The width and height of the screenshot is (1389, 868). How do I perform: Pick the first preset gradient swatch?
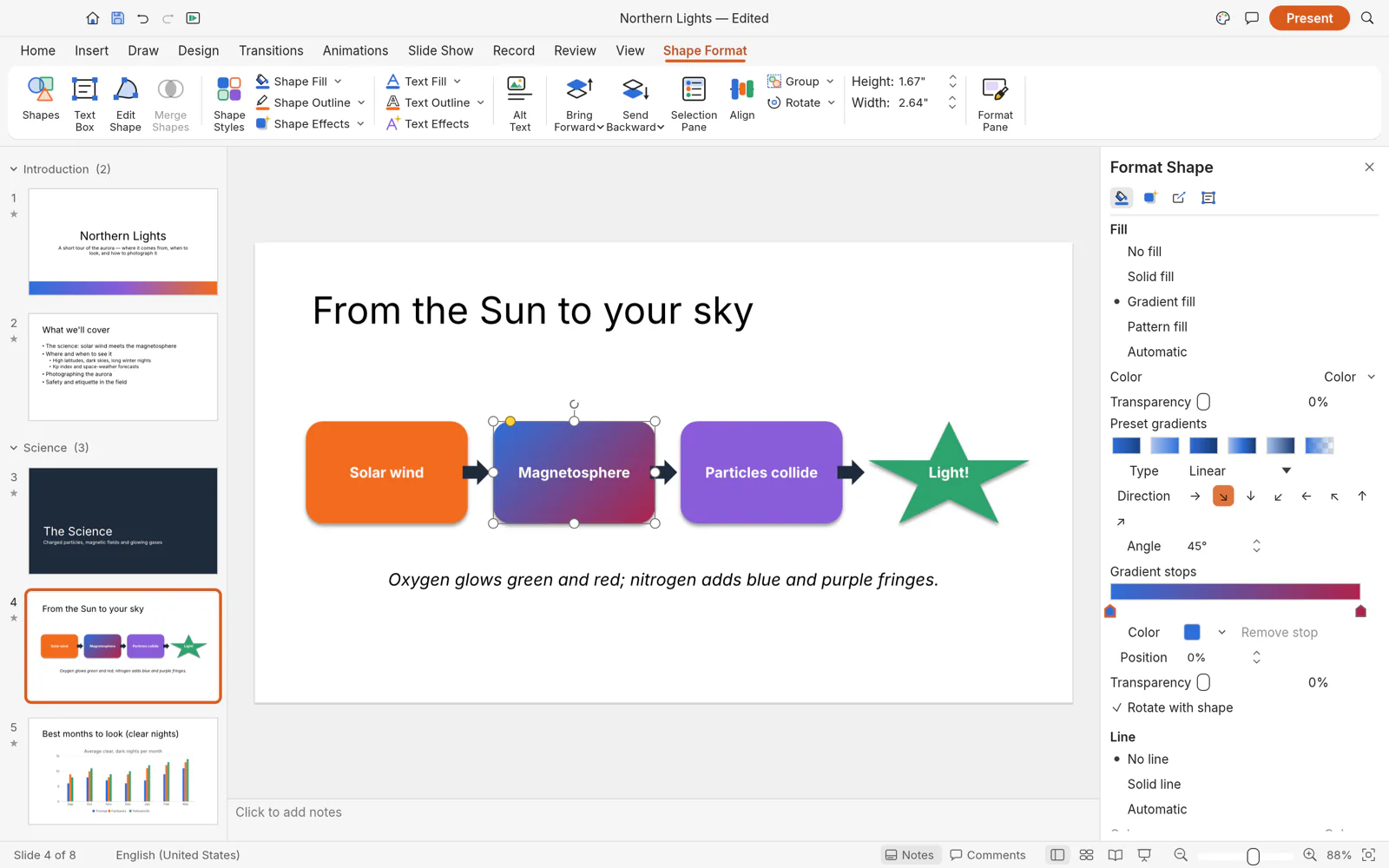tap(1126, 446)
